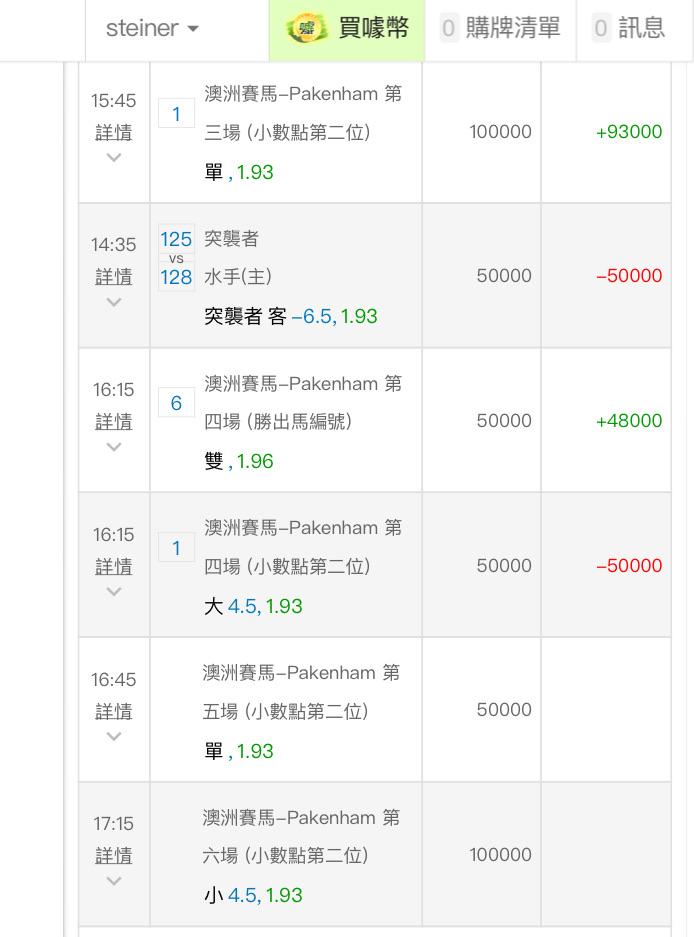Viewport: 694px width, 937px height.
Task: Click the +93000 result amount
Action: (x=629, y=131)
